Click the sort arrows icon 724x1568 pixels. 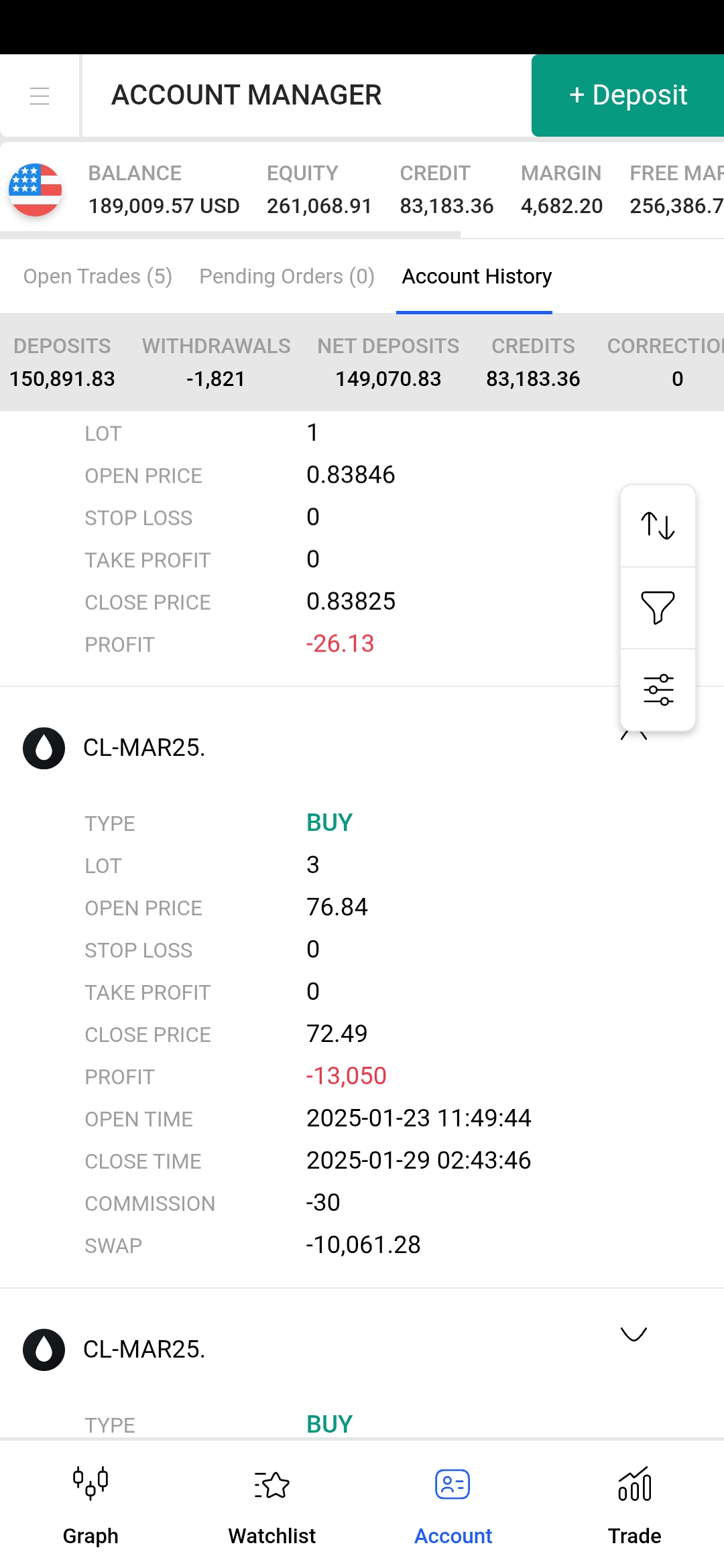[x=658, y=526]
